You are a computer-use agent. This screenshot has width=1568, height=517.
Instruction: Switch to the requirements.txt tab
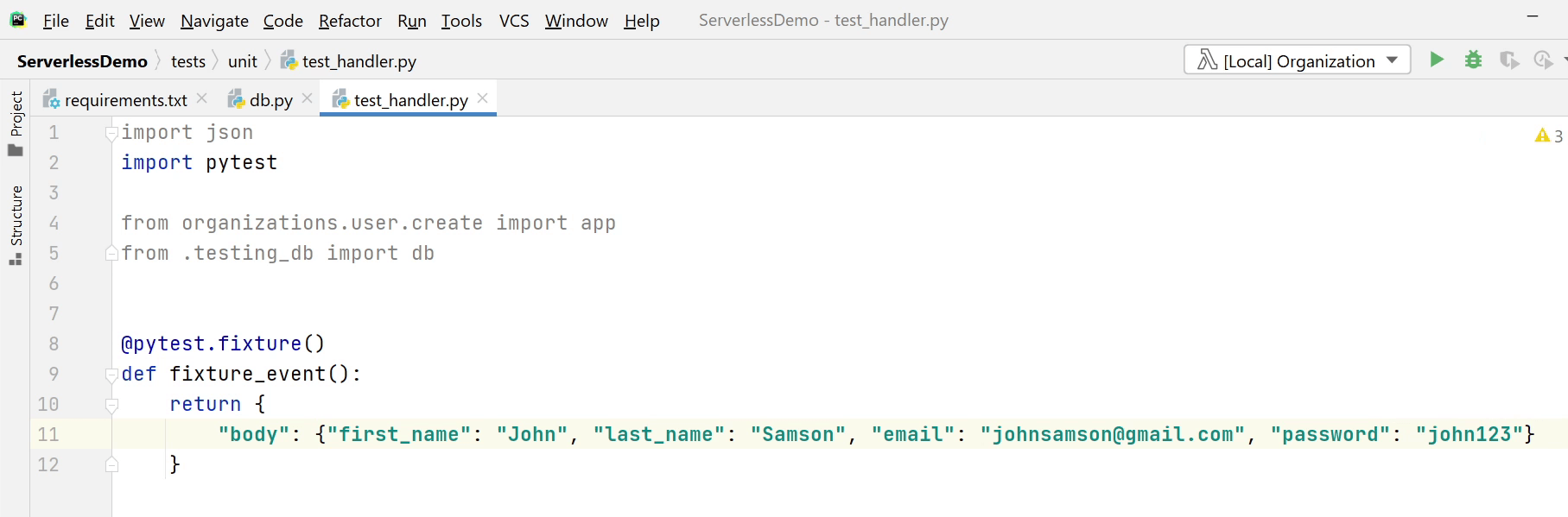125,100
